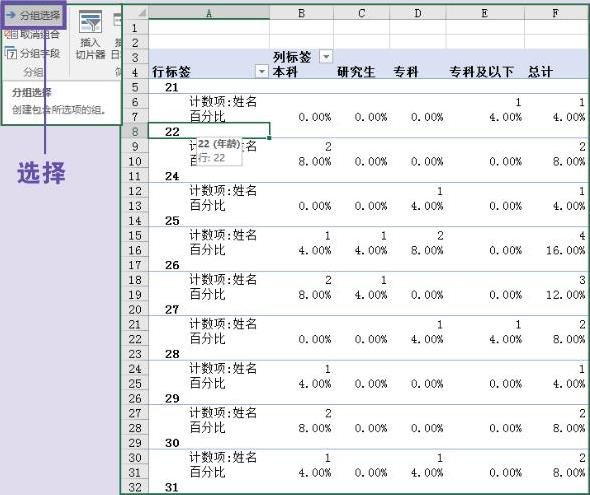Image resolution: width=590 pixels, height=495 pixels.
Task: Click the age group cell 31
Action: click(x=172, y=487)
